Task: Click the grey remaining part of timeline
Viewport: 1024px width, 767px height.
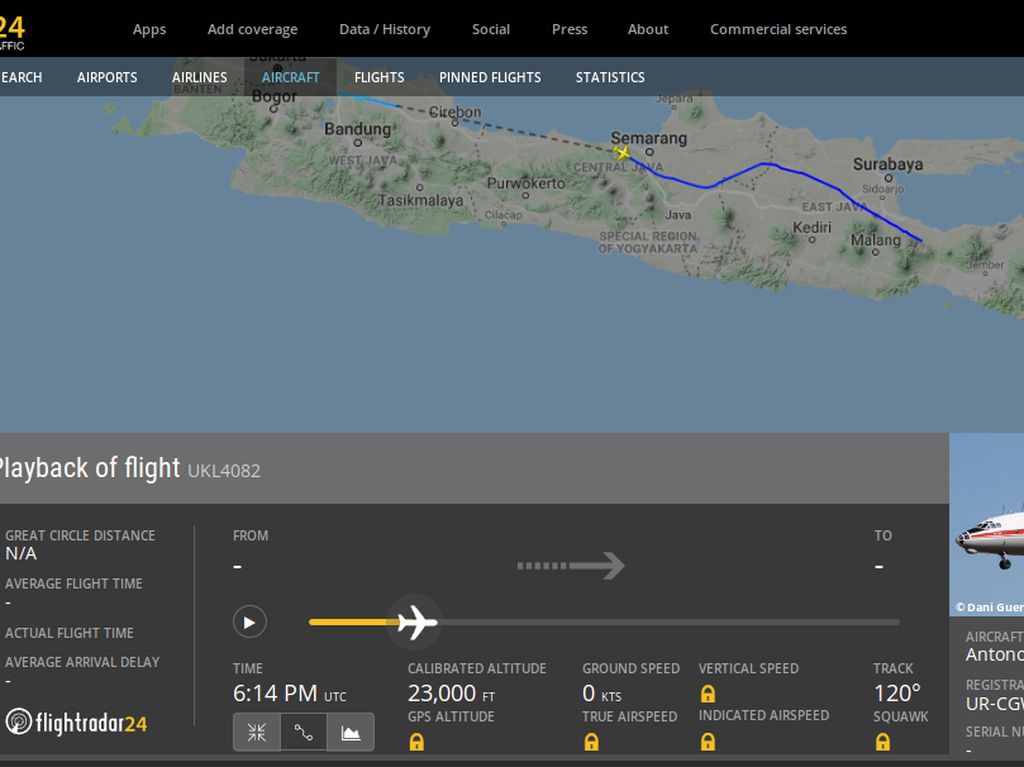Action: click(669, 622)
